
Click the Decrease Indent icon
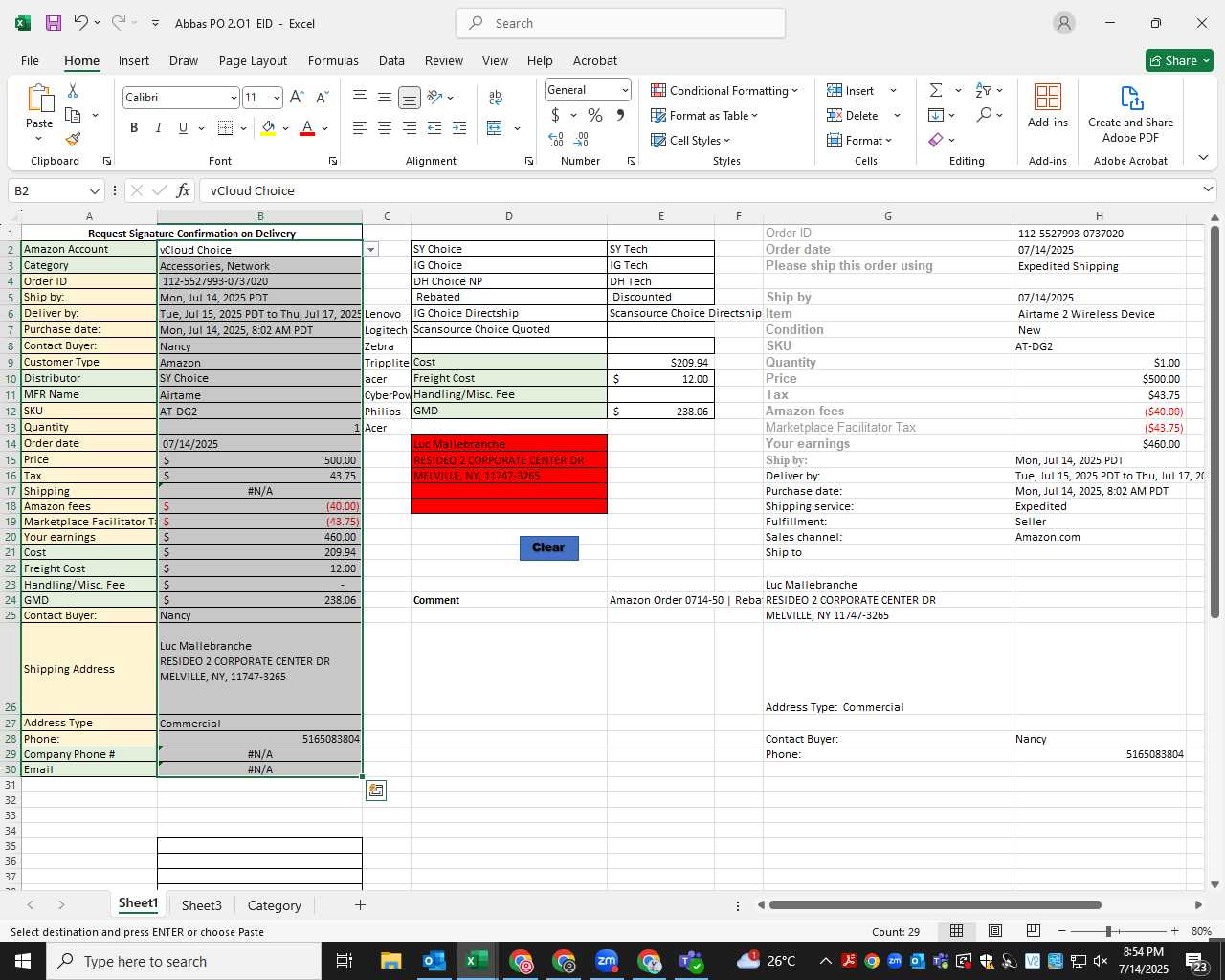coord(434,127)
